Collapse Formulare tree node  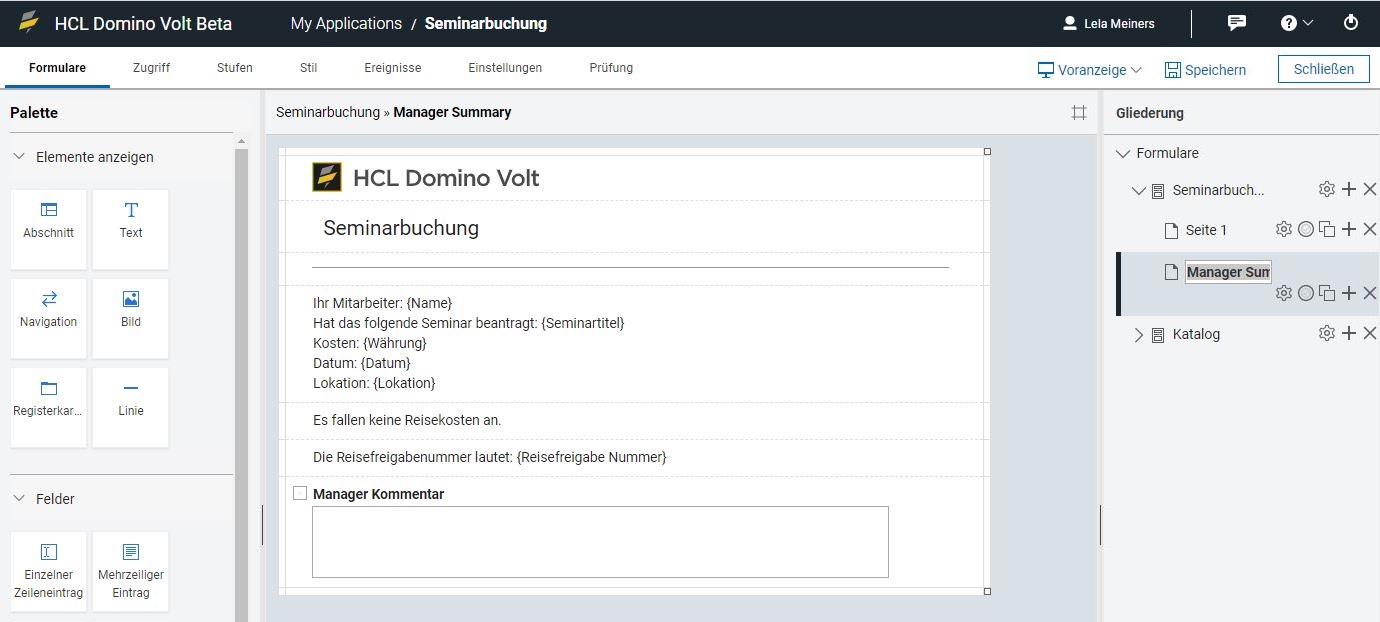click(x=1123, y=153)
